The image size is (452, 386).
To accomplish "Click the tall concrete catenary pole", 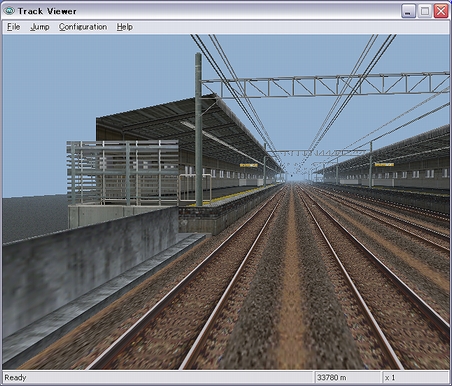I will (198, 129).
